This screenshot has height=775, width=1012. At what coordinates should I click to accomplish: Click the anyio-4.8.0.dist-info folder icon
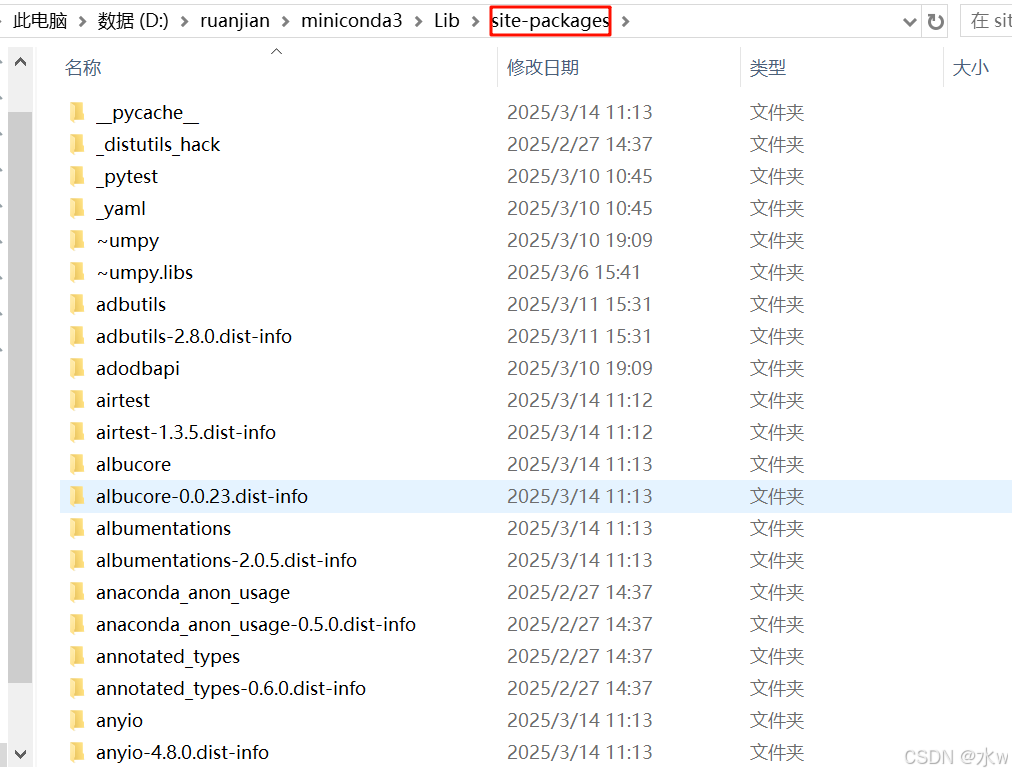tap(77, 752)
